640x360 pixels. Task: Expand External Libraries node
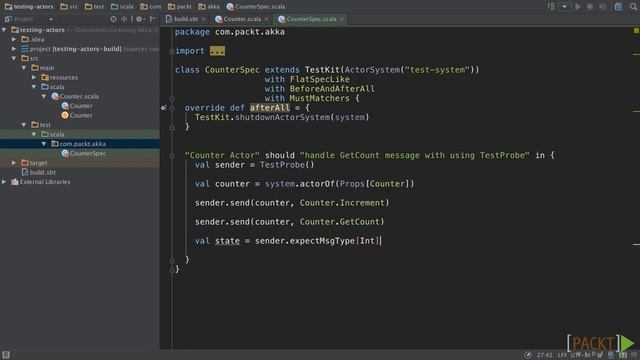pyautogui.click(x=4, y=182)
